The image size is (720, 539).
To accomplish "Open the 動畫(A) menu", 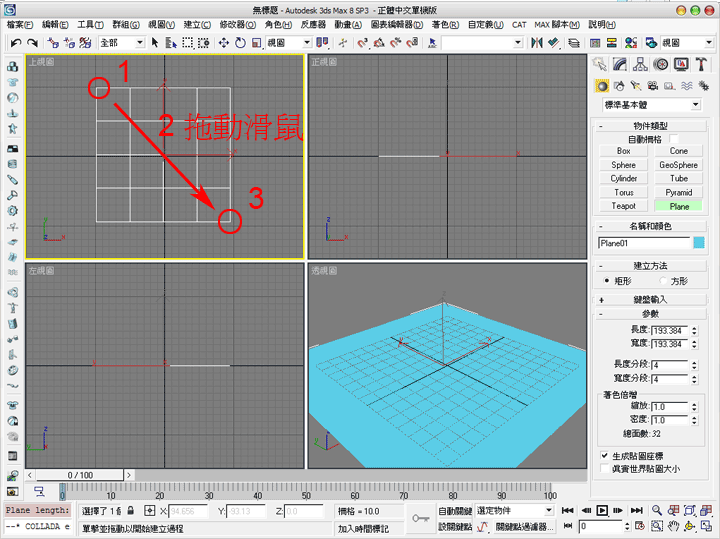I will coord(348,24).
